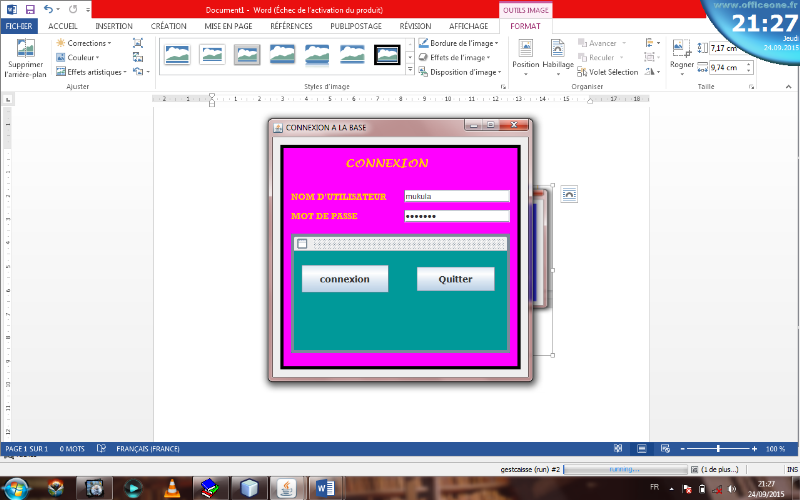Open the Position dropdown button
This screenshot has height=500, width=800.
tap(526, 58)
